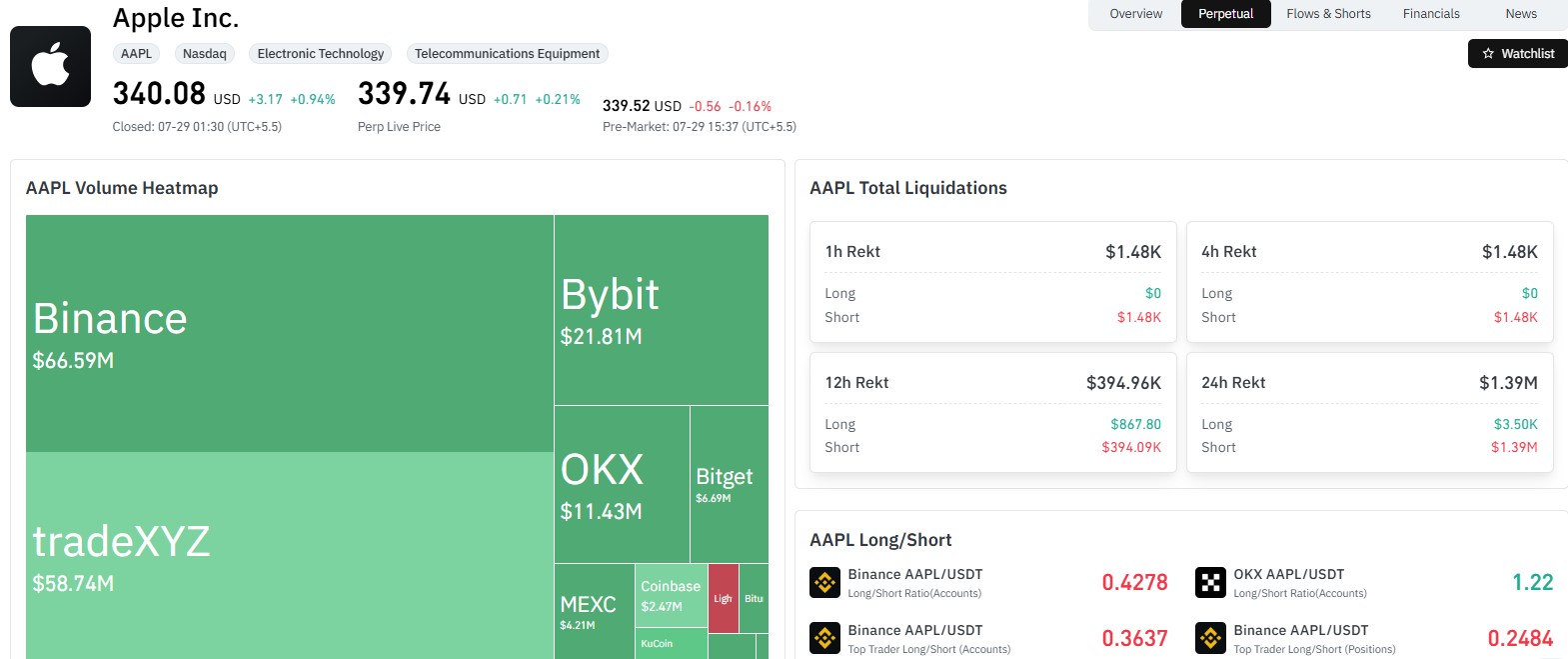This screenshot has width=1568, height=659.
Task: Click the Nasdaq exchange tag
Action: click(x=205, y=54)
